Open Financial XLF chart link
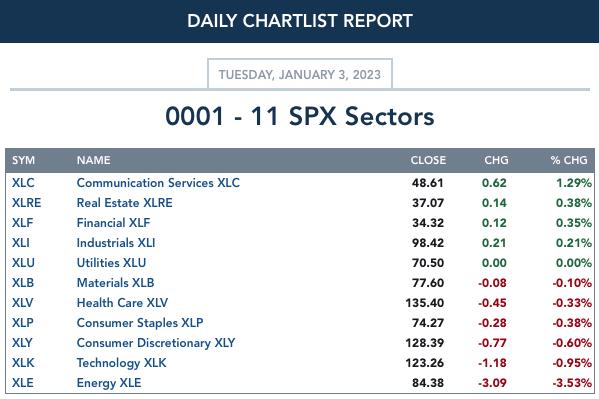The image size is (599, 399). coord(113,222)
